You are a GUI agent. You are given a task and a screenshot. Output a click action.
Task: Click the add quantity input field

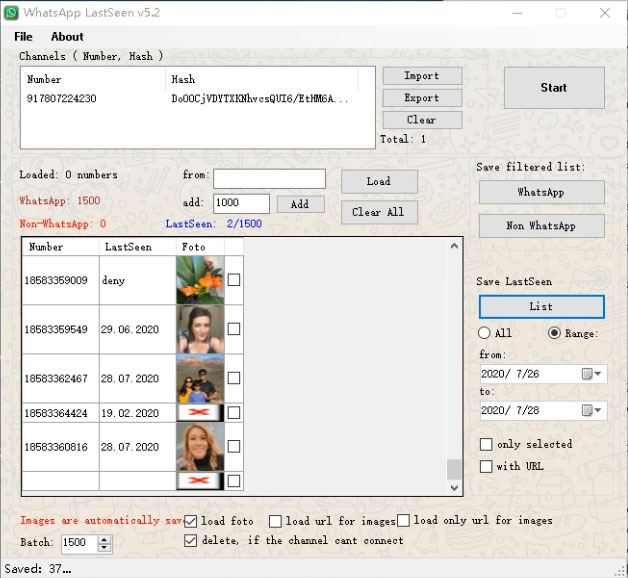pyautogui.click(x=241, y=204)
